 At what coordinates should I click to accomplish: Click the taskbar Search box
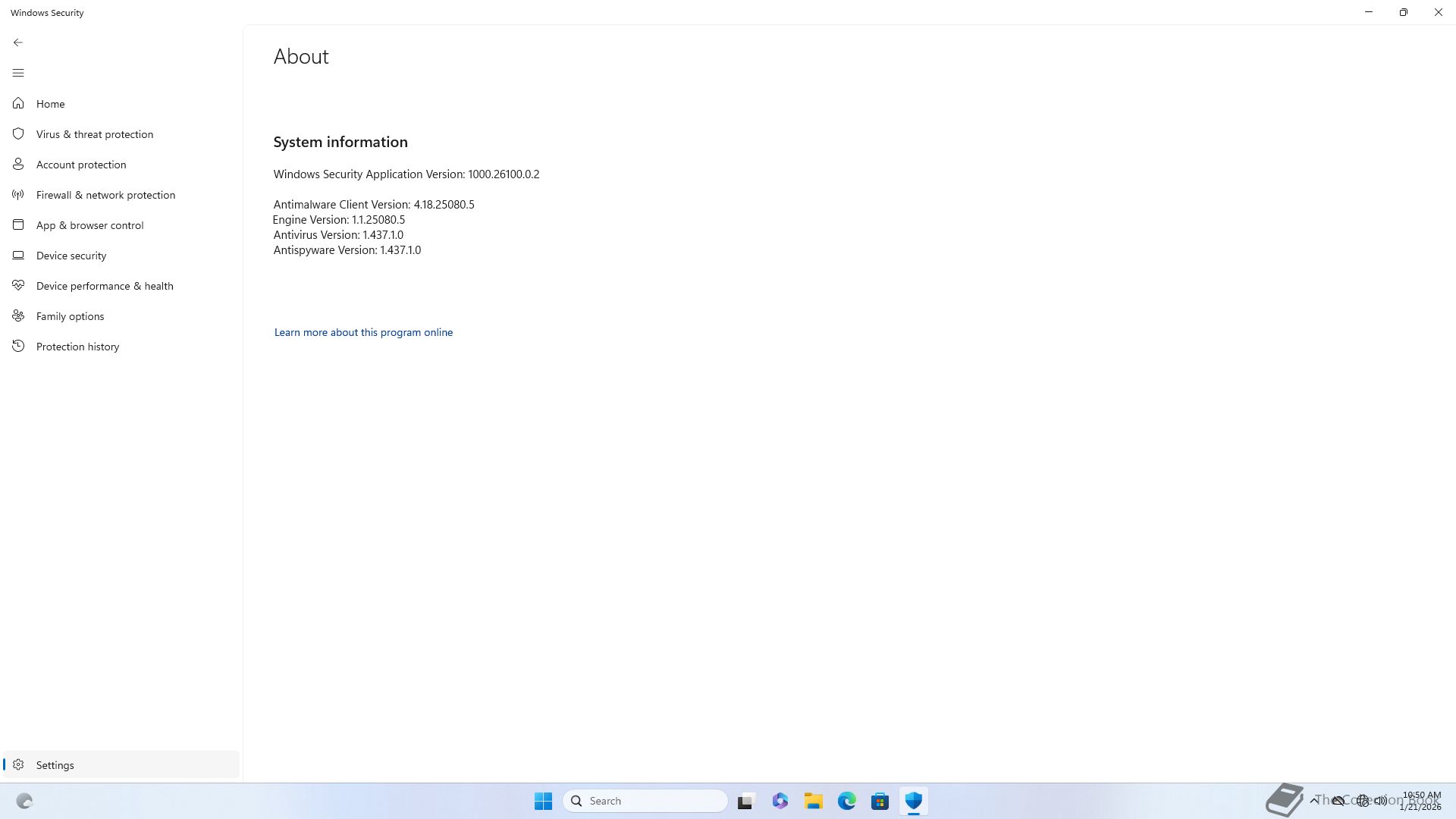pyautogui.click(x=645, y=801)
